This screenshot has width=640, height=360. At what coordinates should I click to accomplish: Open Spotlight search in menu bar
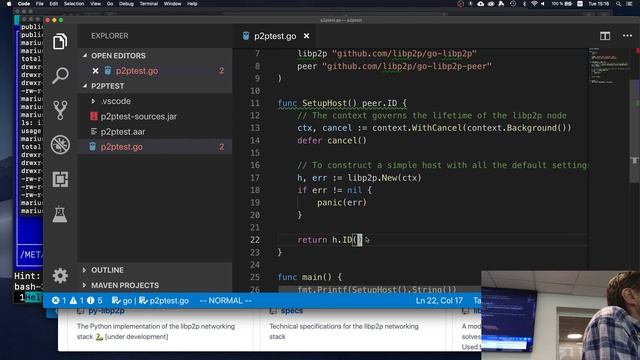(618, 4)
